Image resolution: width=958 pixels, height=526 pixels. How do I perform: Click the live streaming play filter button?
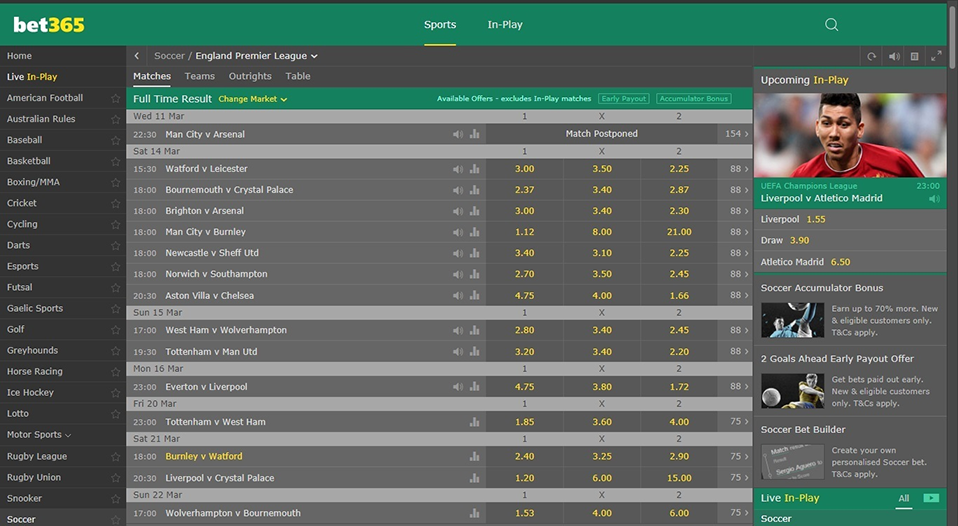[931, 498]
